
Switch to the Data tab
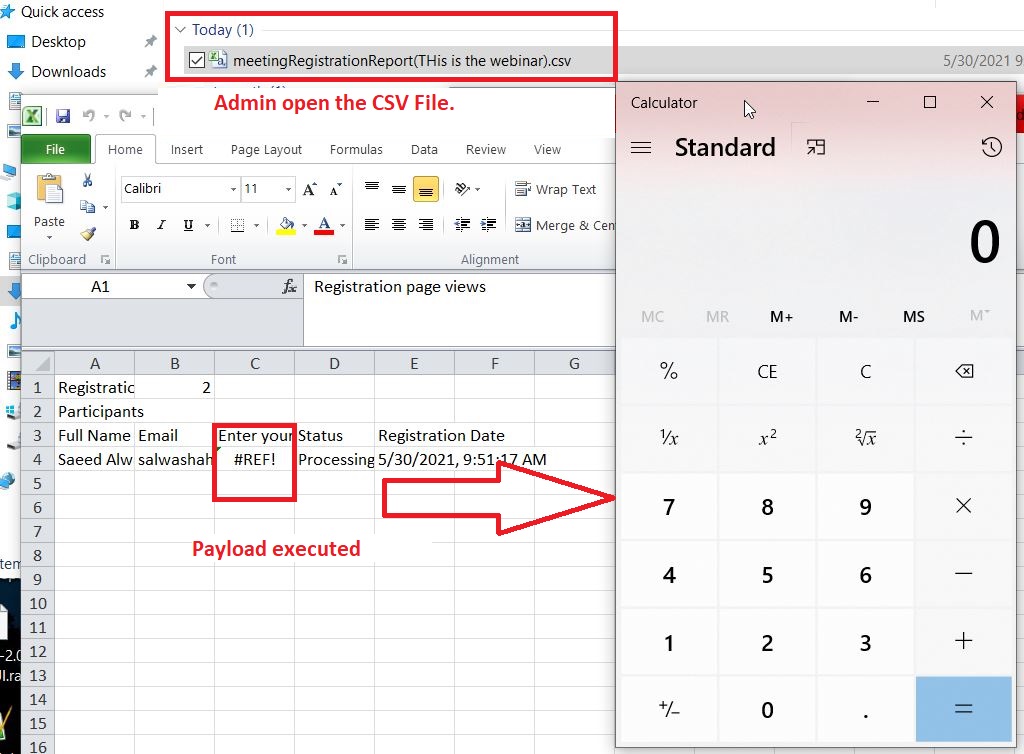point(424,149)
